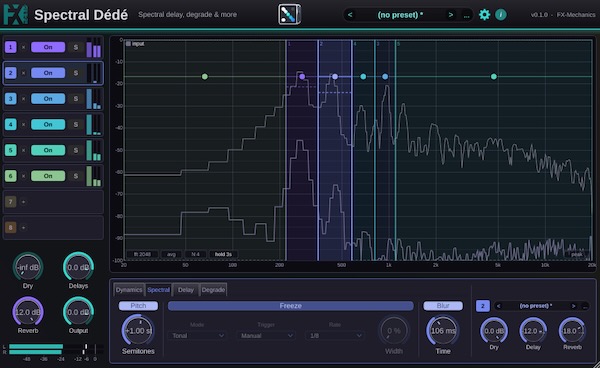The width and height of the screenshot is (600, 368).
Task: Switch to the Dynamics tab
Action: [x=129, y=290]
